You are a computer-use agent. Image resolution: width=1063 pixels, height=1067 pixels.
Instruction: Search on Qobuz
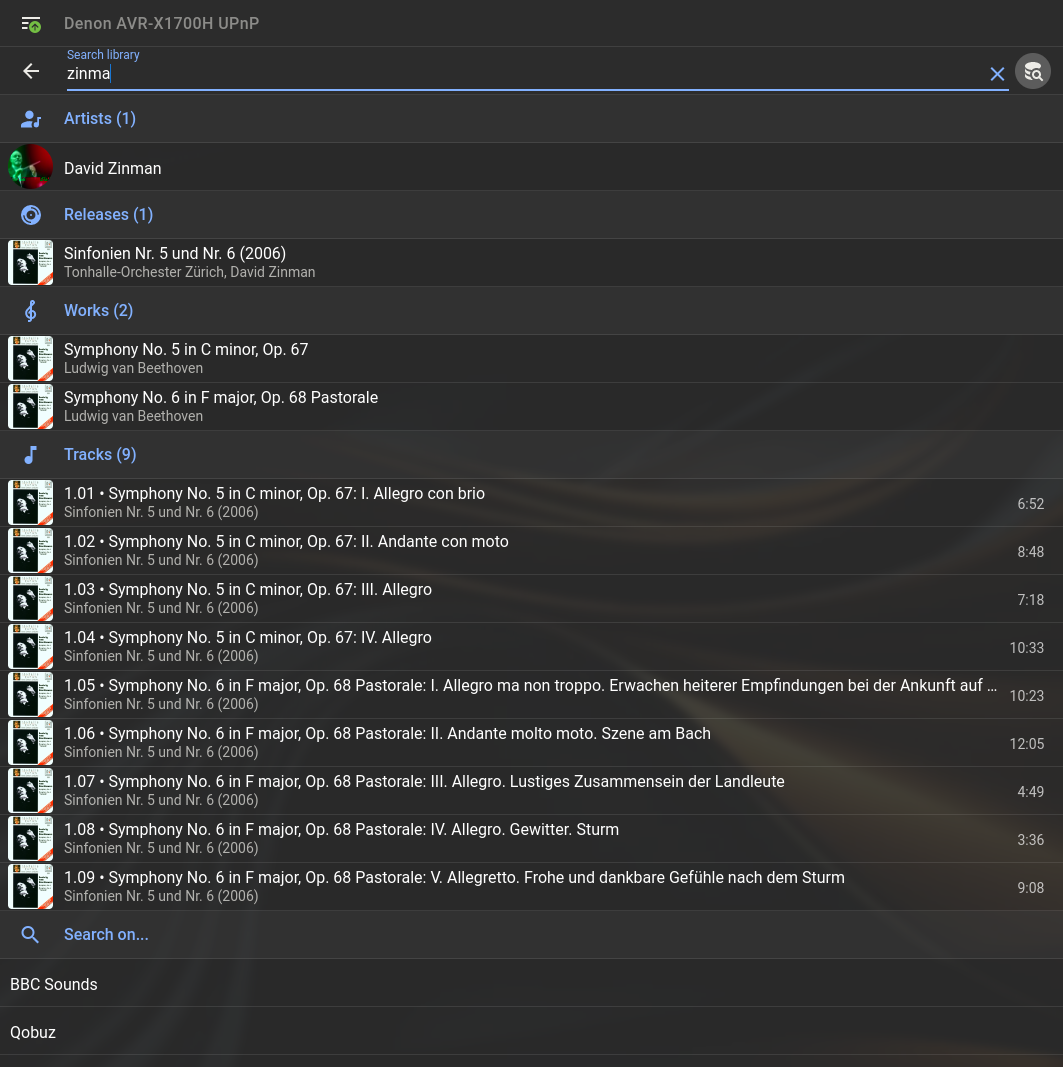coord(33,1032)
